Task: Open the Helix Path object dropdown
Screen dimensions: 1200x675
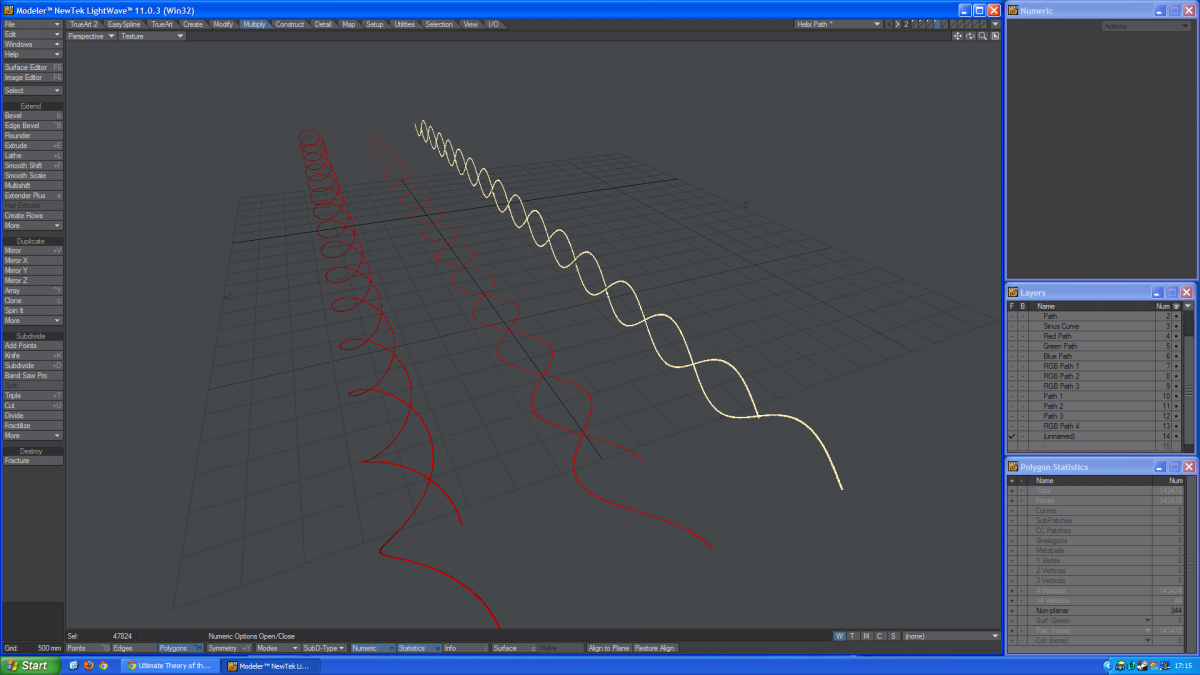Action: click(838, 24)
